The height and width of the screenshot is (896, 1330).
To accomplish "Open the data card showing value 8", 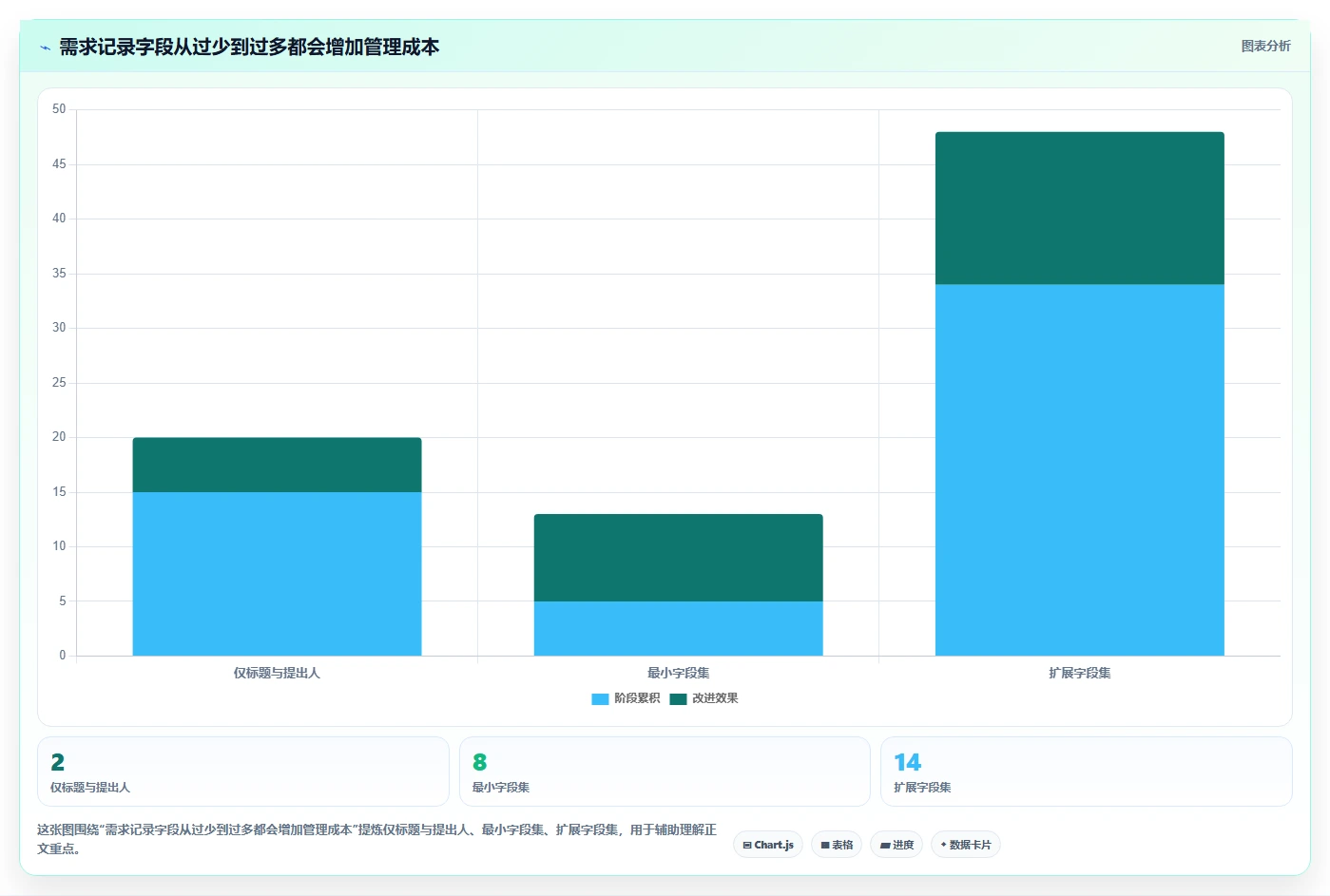I will [x=665, y=772].
